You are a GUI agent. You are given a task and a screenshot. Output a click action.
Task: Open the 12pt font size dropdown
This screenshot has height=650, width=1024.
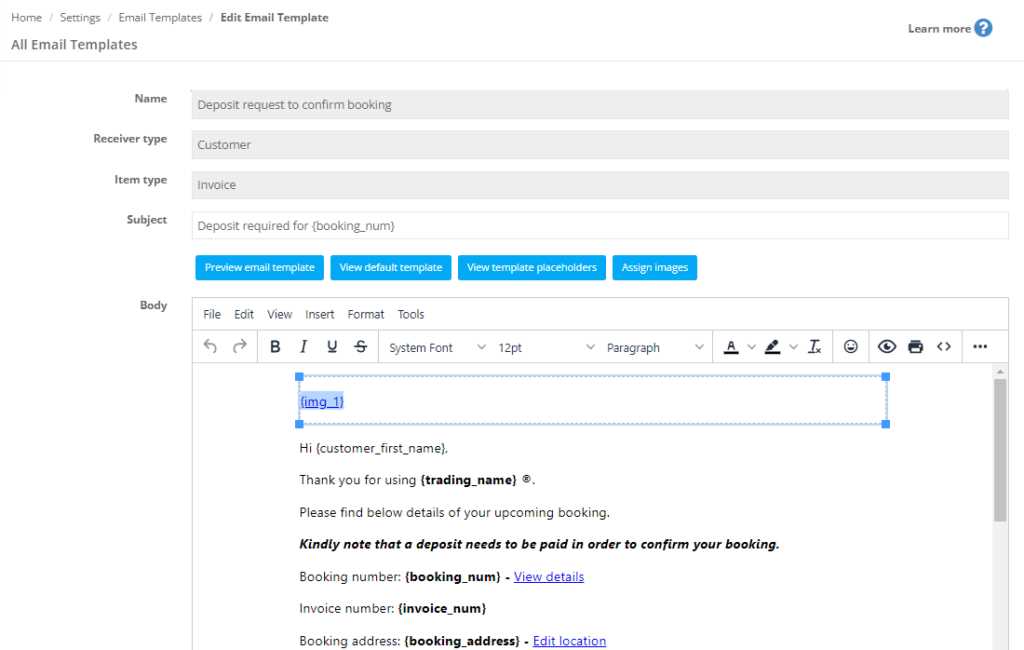click(546, 348)
